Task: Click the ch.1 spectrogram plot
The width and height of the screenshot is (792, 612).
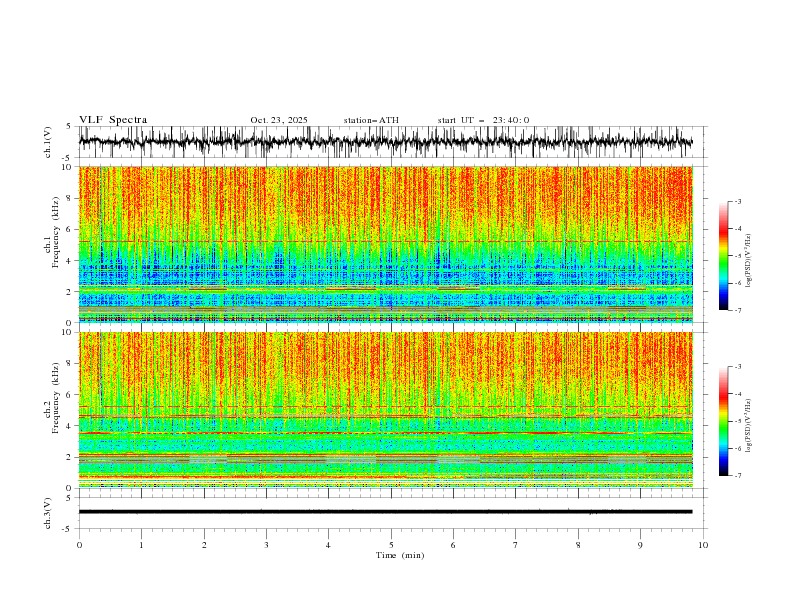Action: tap(386, 244)
